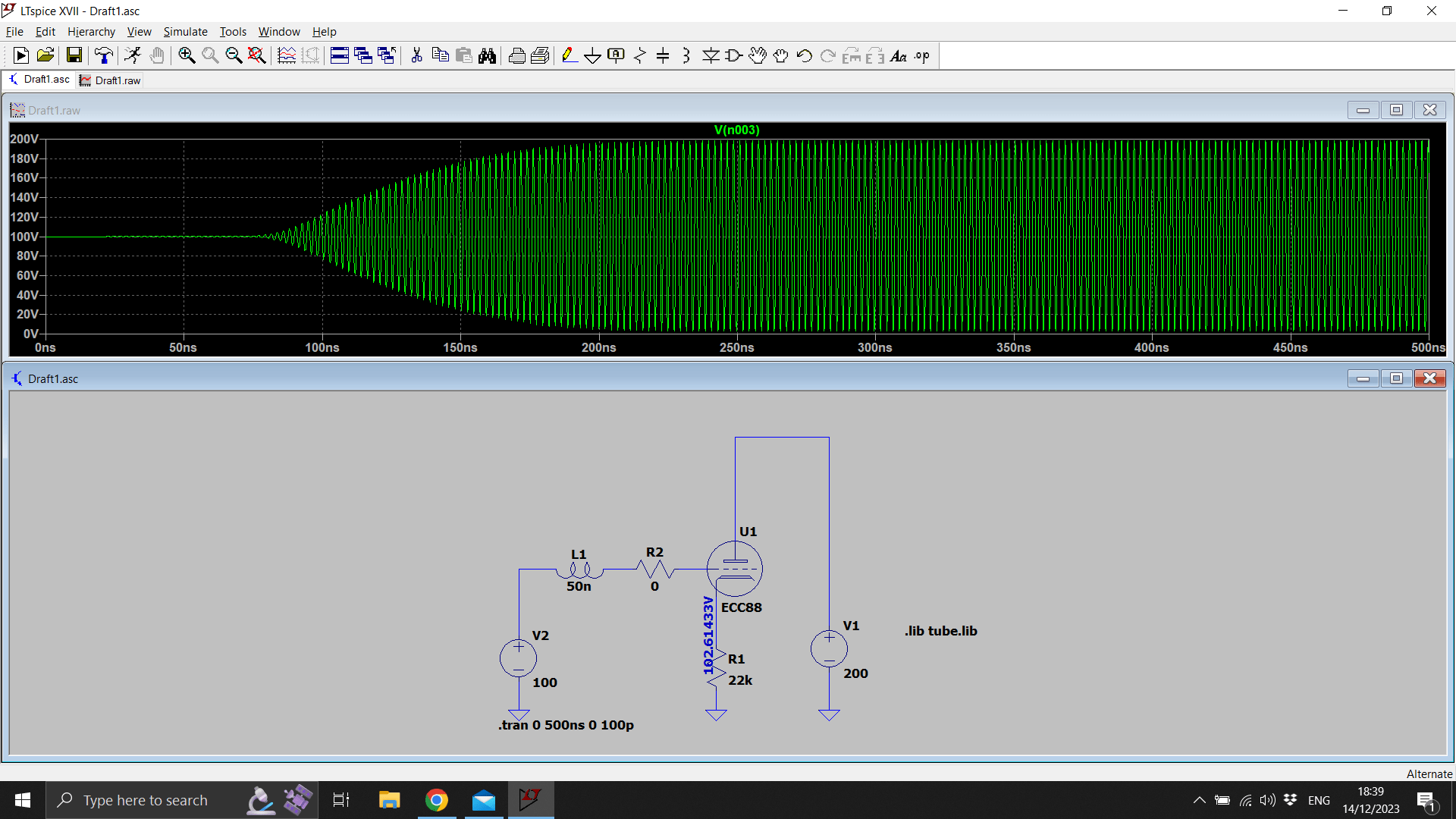Viewport: 1456px width, 819px height.
Task: Minimize the Draft1.asc schematic window
Action: pyautogui.click(x=1363, y=378)
